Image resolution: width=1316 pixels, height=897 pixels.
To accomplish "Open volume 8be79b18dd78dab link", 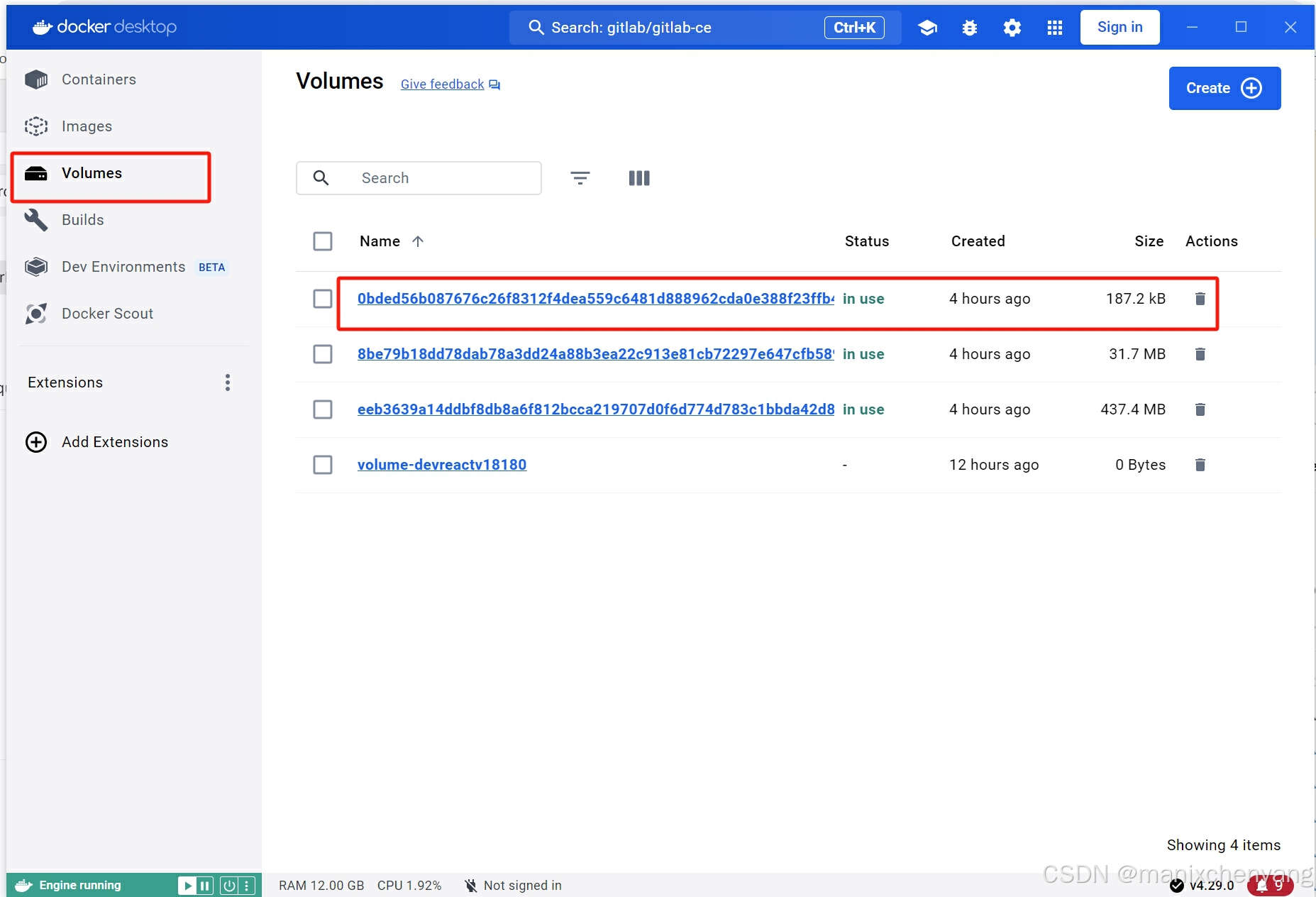I will click(x=596, y=354).
